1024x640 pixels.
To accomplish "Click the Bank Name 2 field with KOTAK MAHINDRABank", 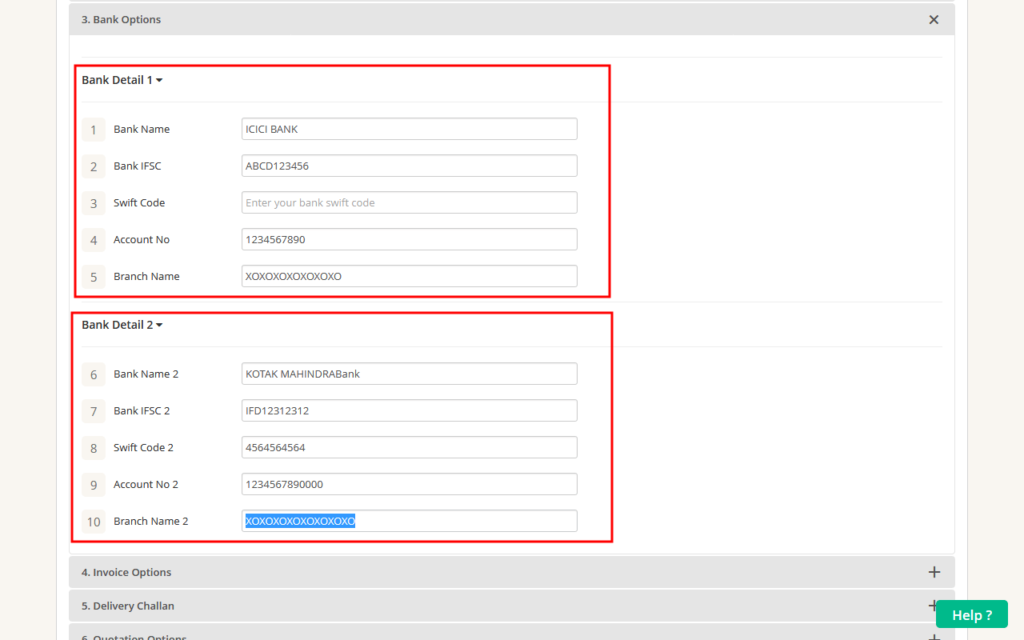I will [408, 373].
